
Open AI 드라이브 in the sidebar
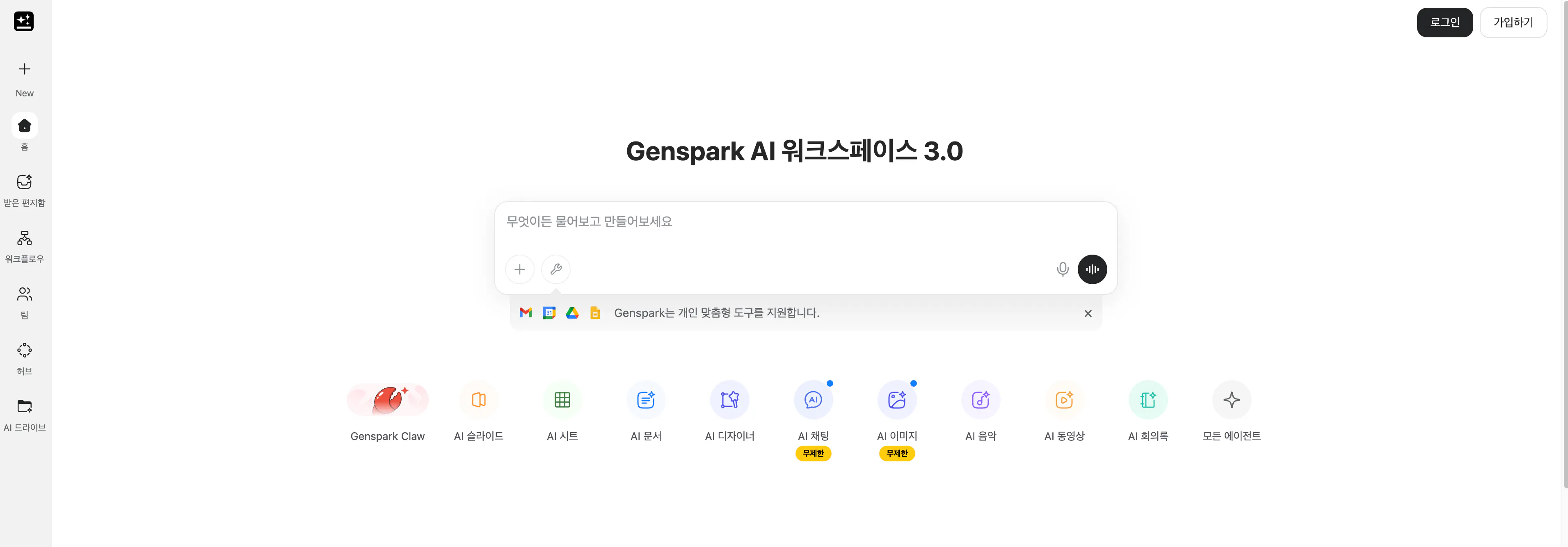pyautogui.click(x=24, y=413)
